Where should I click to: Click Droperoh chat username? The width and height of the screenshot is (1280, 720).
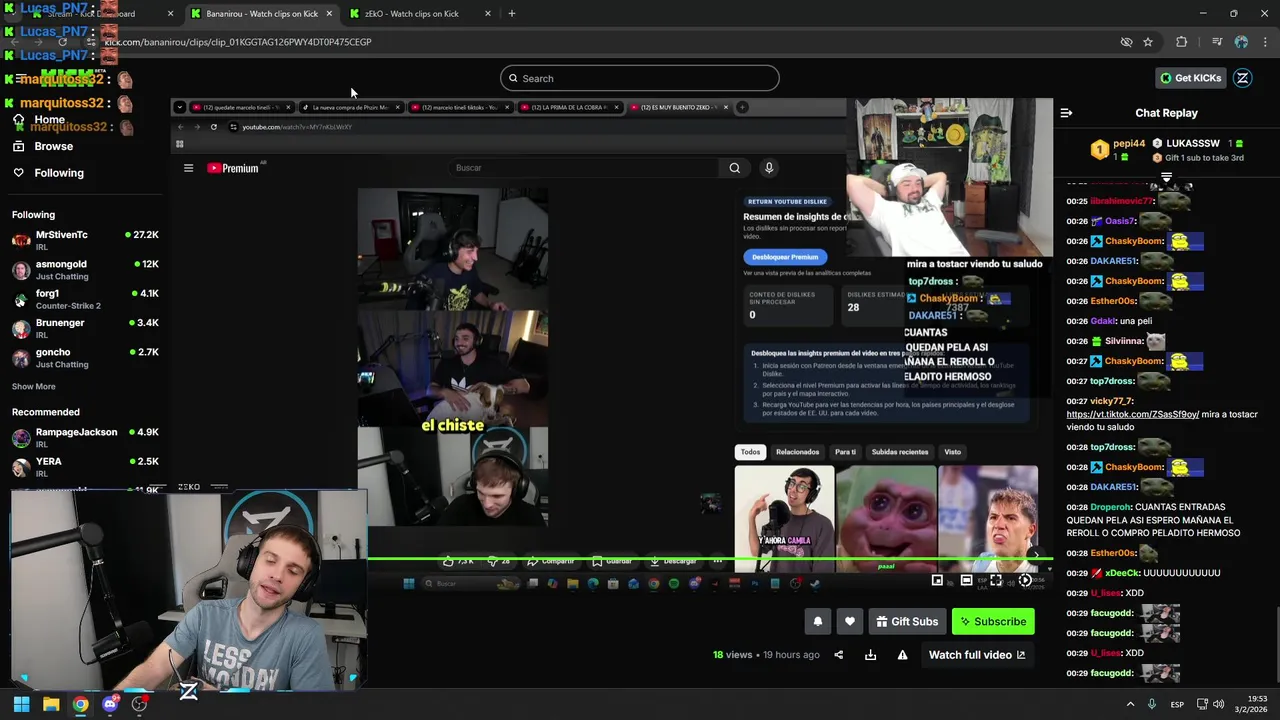coord(1112,507)
